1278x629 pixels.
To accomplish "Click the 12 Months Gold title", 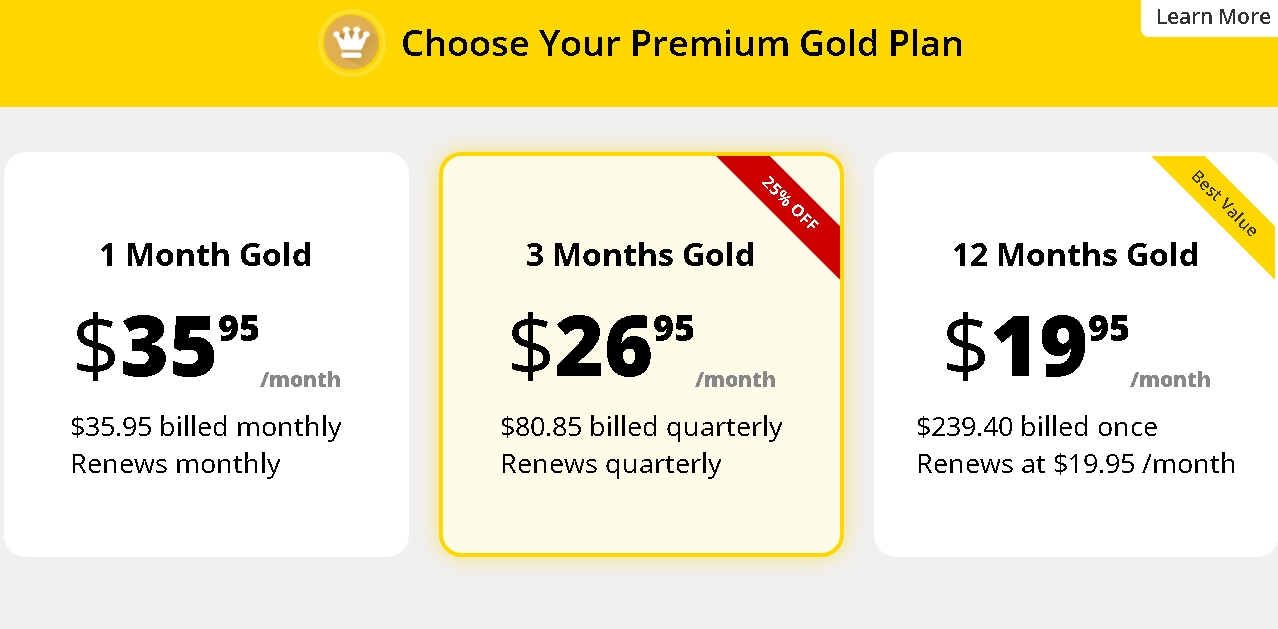I will point(1075,255).
